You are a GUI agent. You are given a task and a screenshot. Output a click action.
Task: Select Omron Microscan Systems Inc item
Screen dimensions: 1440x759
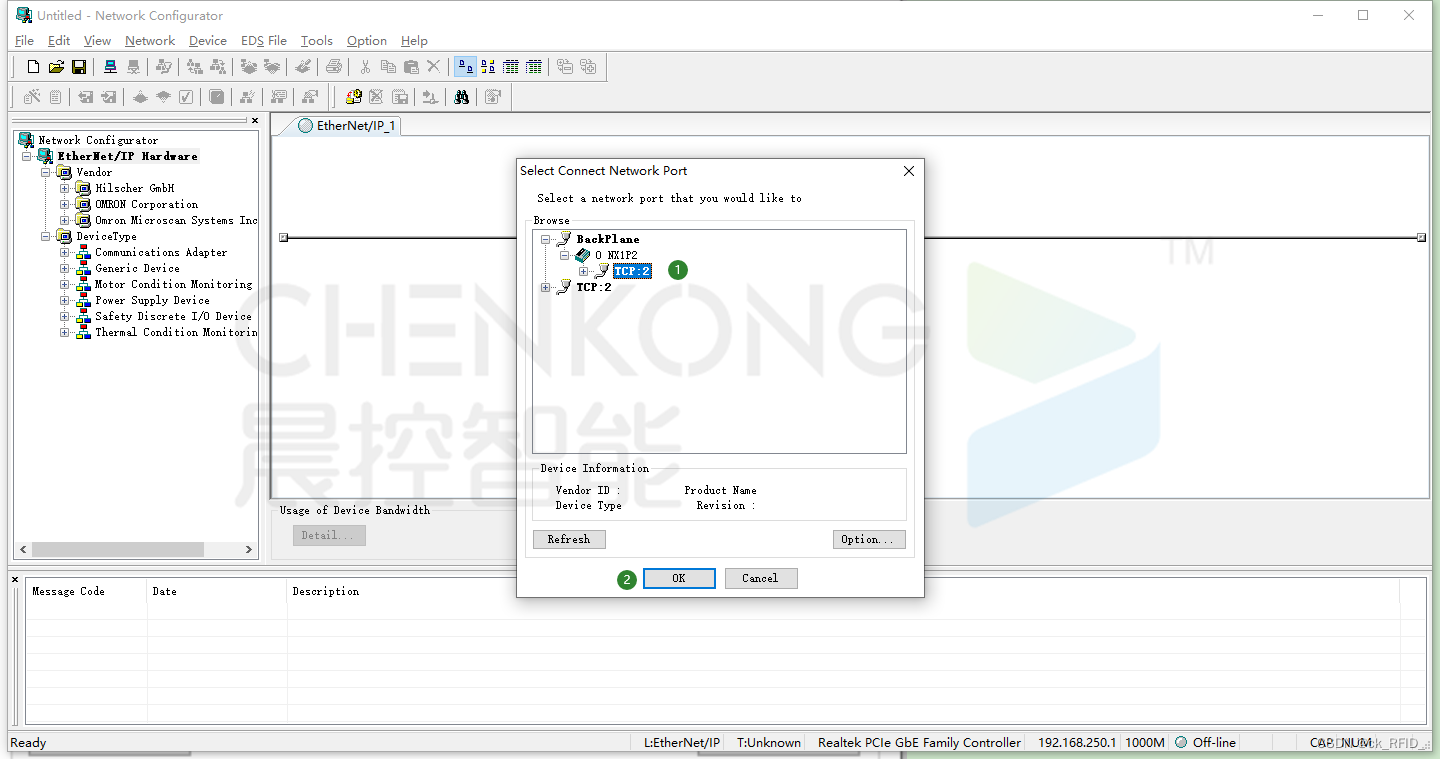coord(176,221)
